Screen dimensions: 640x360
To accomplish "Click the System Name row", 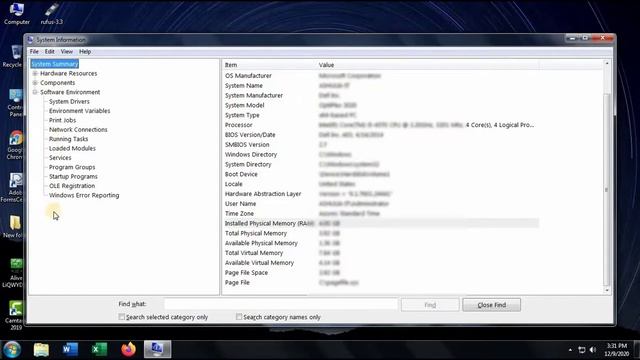I will pyautogui.click(x=381, y=86).
